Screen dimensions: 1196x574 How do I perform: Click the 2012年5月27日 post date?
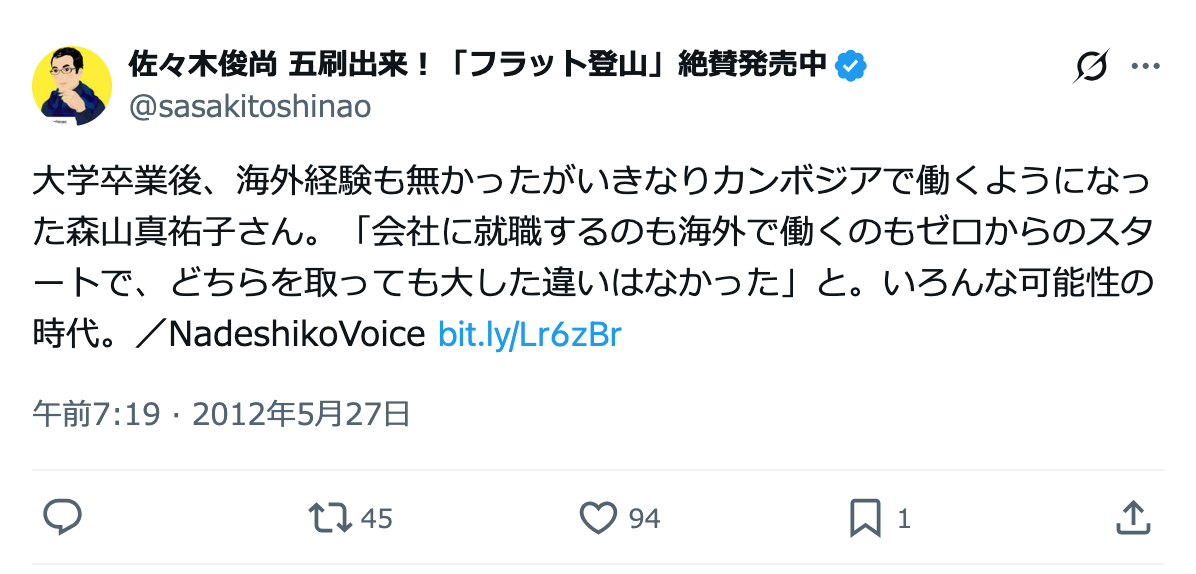(300, 413)
